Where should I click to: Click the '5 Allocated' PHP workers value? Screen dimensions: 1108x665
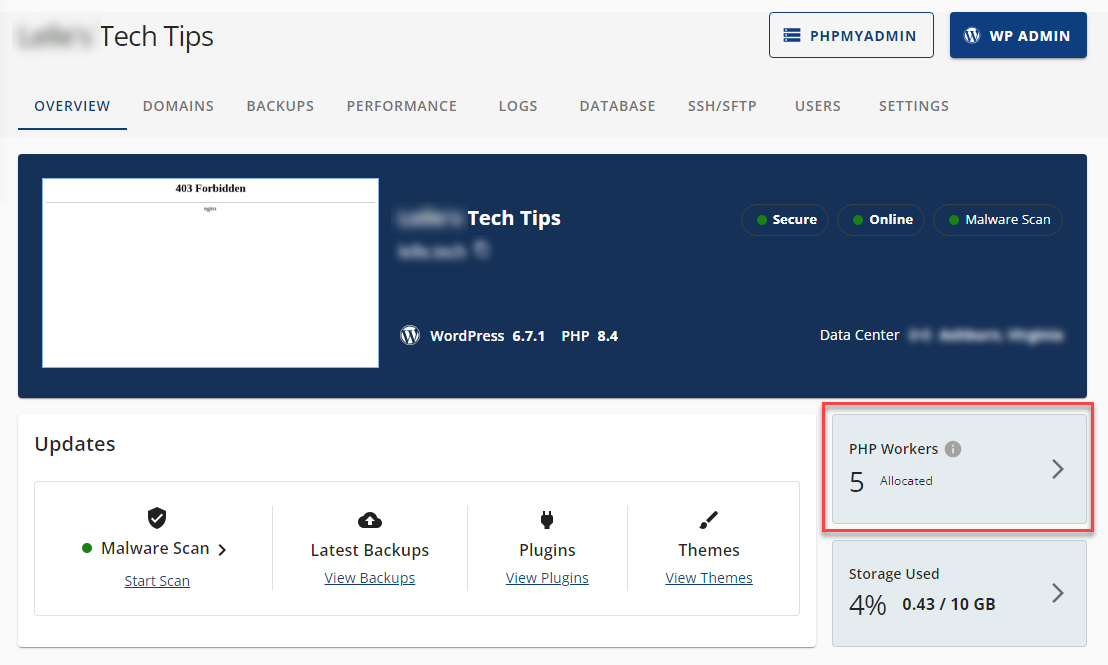coord(890,482)
